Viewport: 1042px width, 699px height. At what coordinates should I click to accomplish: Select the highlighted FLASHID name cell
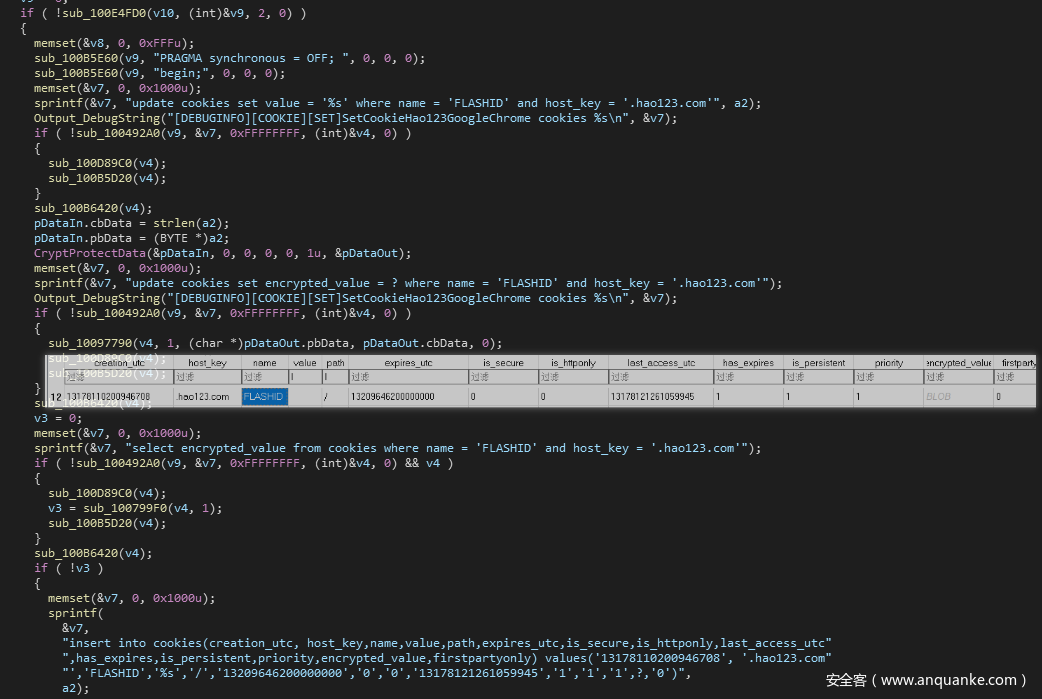click(264, 397)
